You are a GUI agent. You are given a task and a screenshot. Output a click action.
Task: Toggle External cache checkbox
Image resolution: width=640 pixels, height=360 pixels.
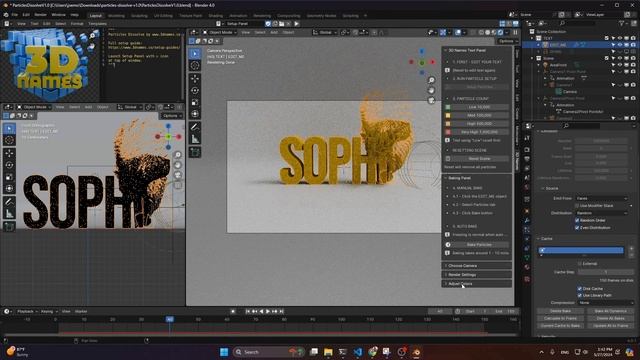tap(580, 264)
